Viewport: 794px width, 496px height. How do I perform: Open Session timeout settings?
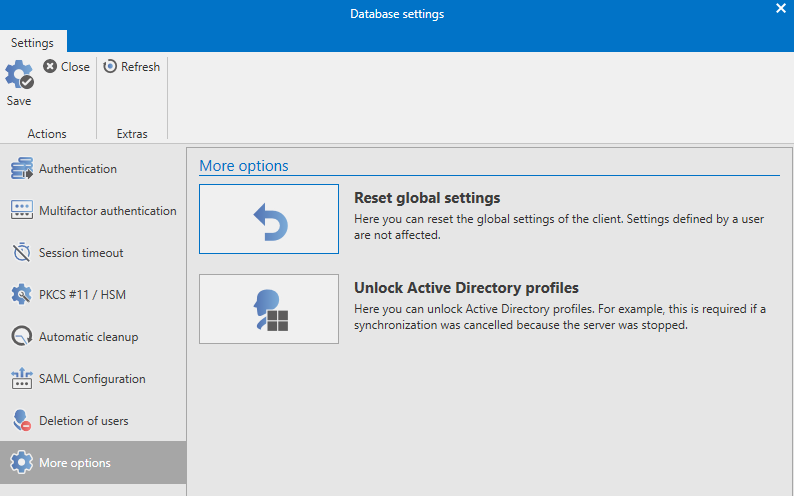click(x=93, y=253)
